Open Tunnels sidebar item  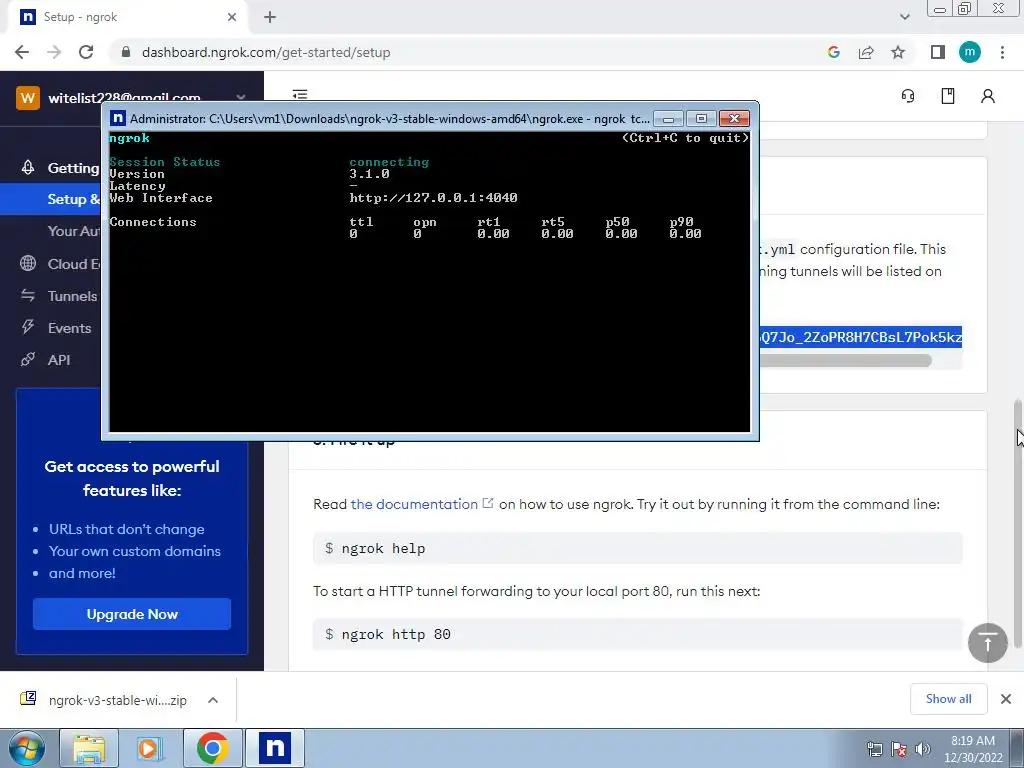[x=72, y=296]
